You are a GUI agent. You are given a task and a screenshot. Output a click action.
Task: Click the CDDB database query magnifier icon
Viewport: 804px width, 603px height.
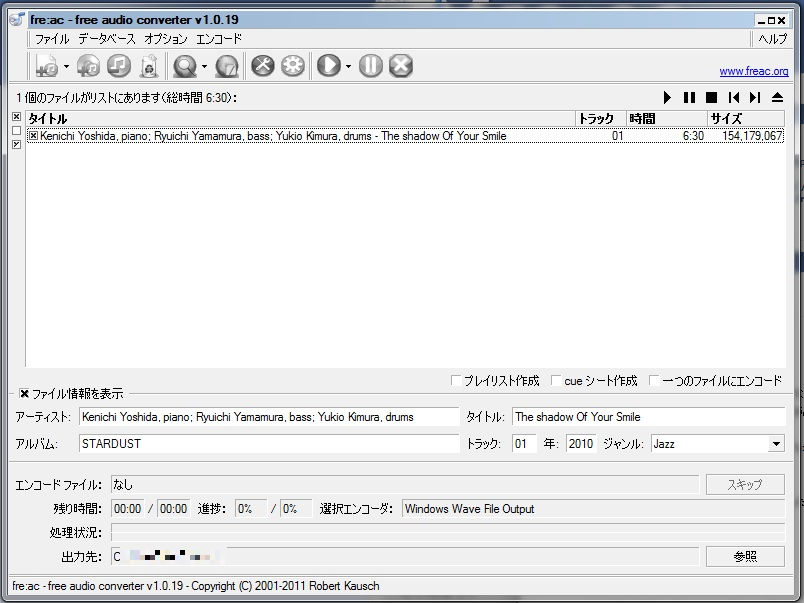pos(185,66)
